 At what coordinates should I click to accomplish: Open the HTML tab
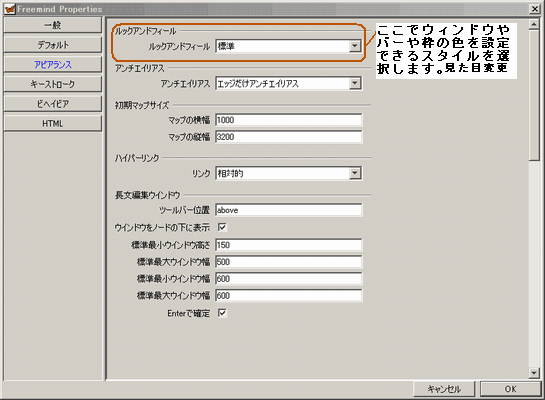[52, 123]
